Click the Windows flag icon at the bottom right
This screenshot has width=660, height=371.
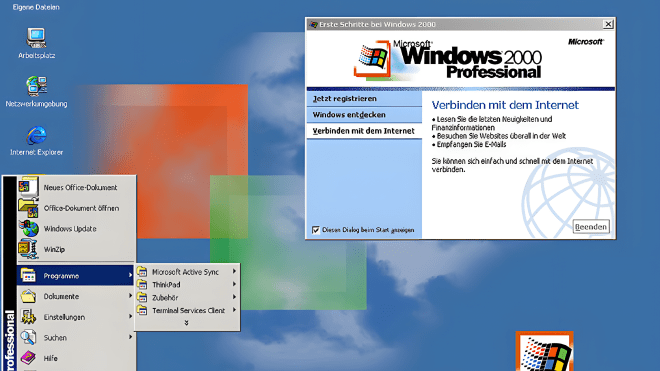point(544,351)
